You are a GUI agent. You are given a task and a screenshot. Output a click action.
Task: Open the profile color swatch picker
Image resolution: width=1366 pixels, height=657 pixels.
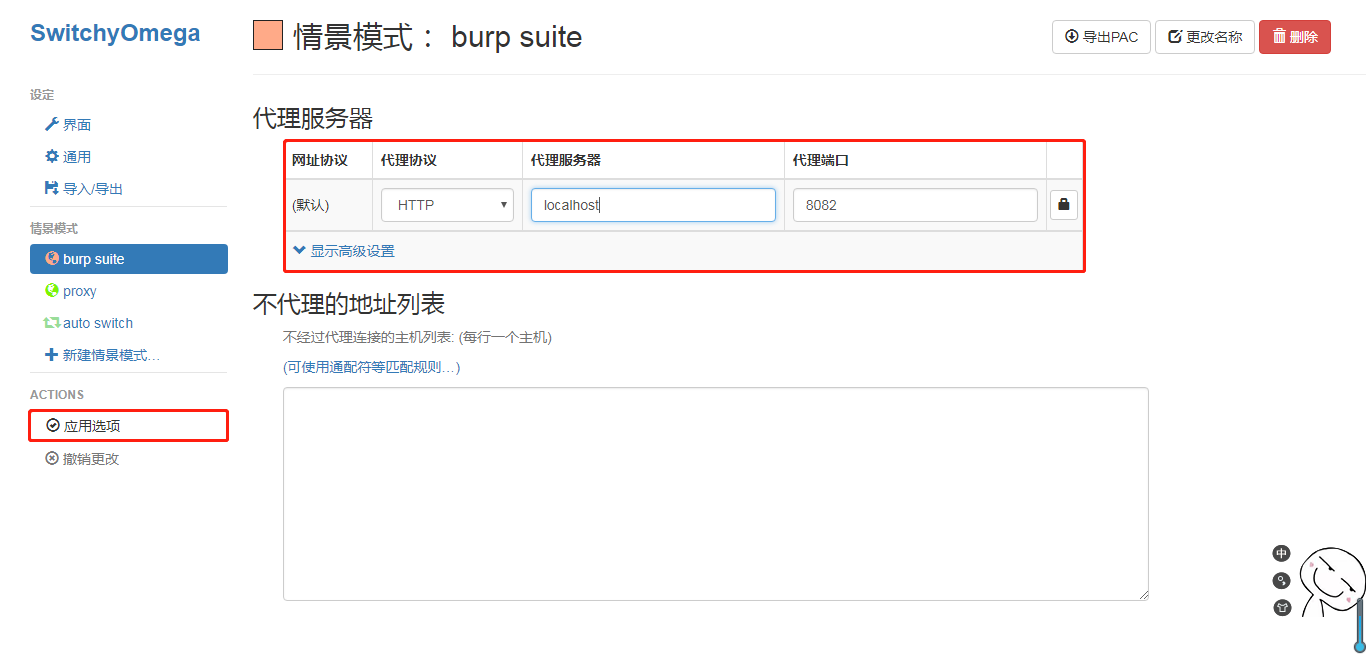268,36
